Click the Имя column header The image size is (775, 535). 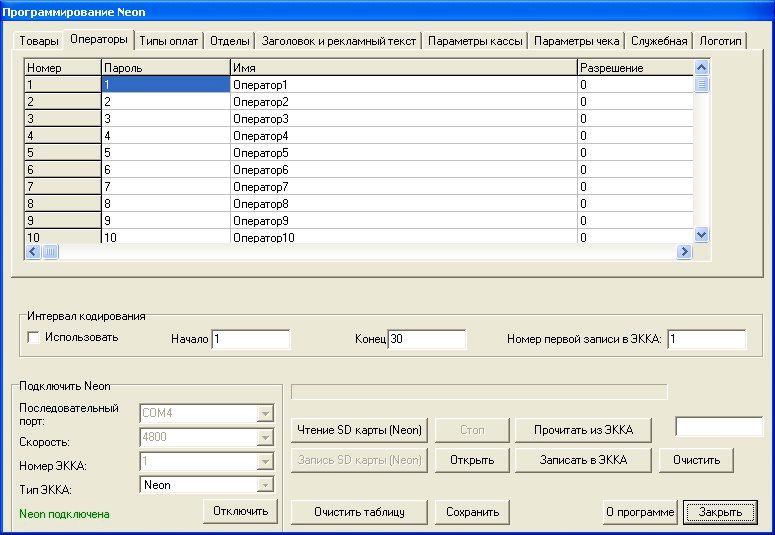click(x=404, y=68)
